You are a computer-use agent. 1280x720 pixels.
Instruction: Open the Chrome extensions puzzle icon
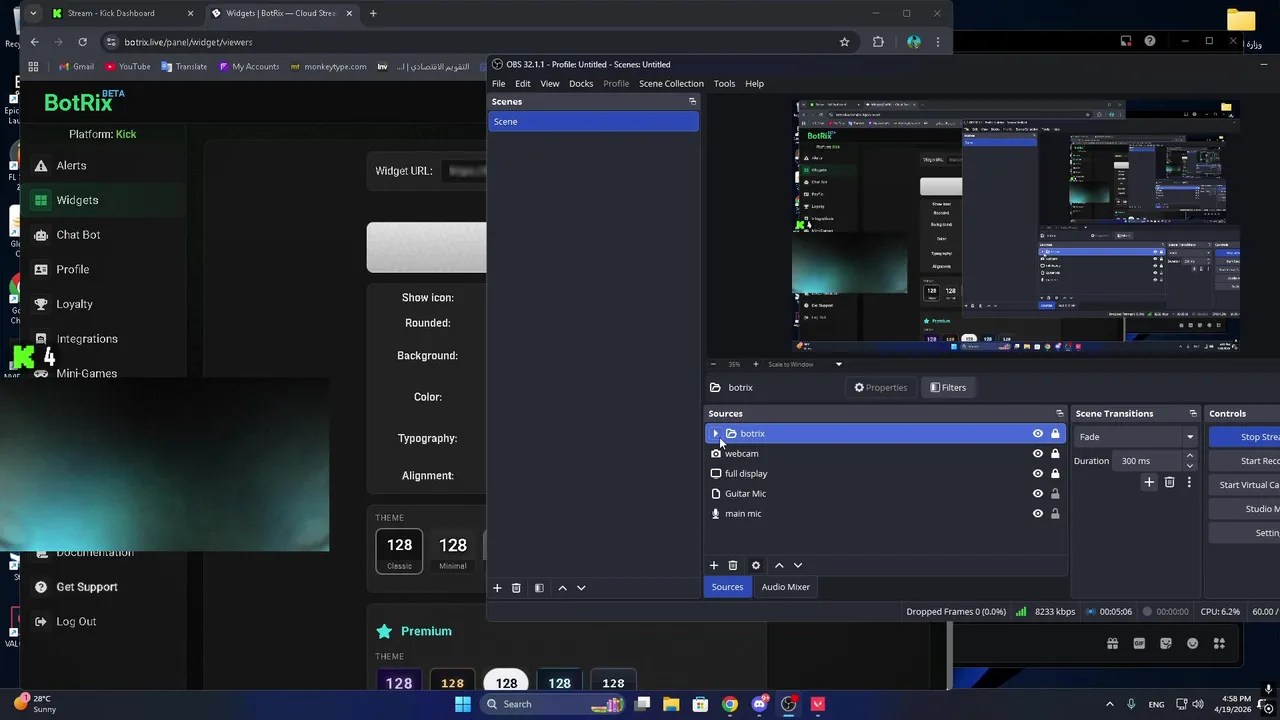(878, 42)
